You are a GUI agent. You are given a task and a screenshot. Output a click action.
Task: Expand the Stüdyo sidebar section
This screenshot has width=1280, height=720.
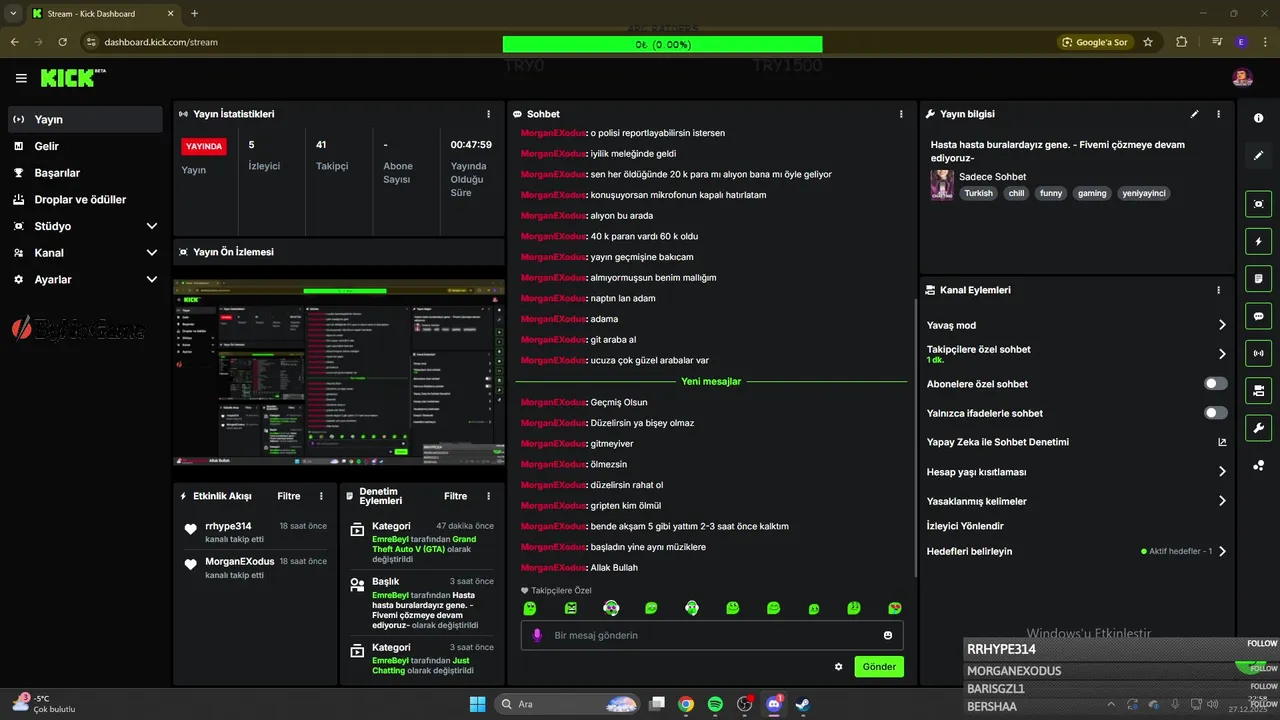[85, 226]
